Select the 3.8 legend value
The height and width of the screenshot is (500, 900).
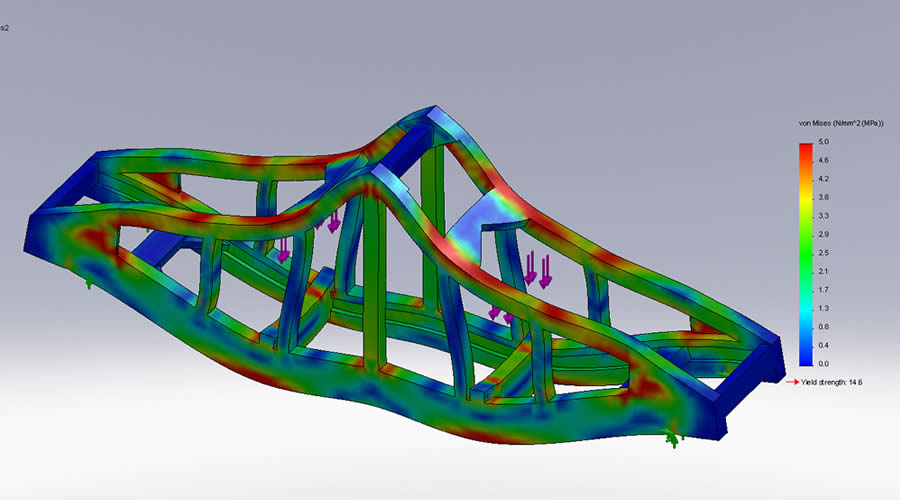823,198
